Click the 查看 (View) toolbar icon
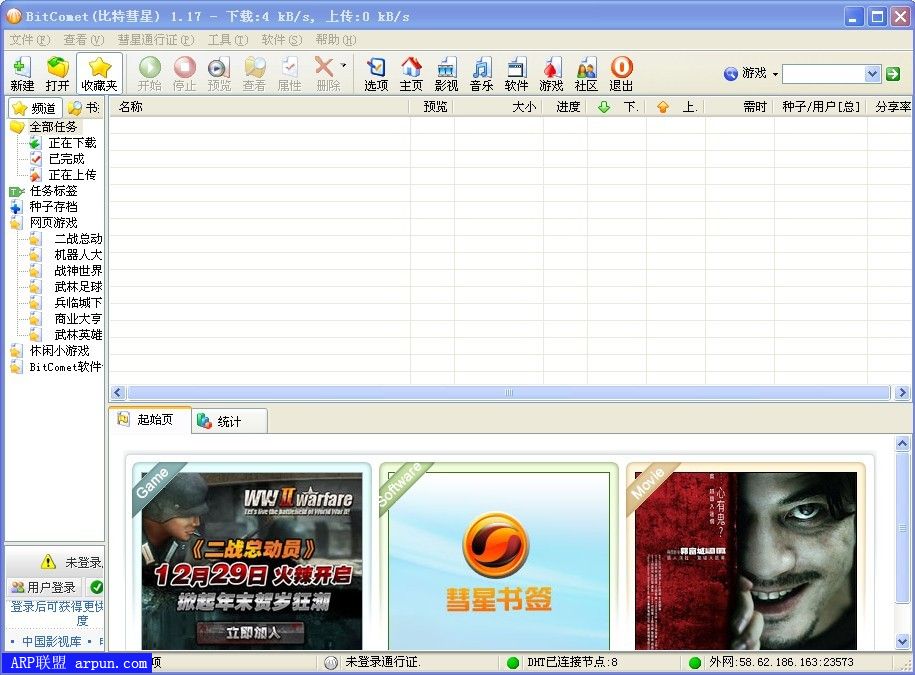Screen dimensions: 915x675 click(x=254, y=74)
